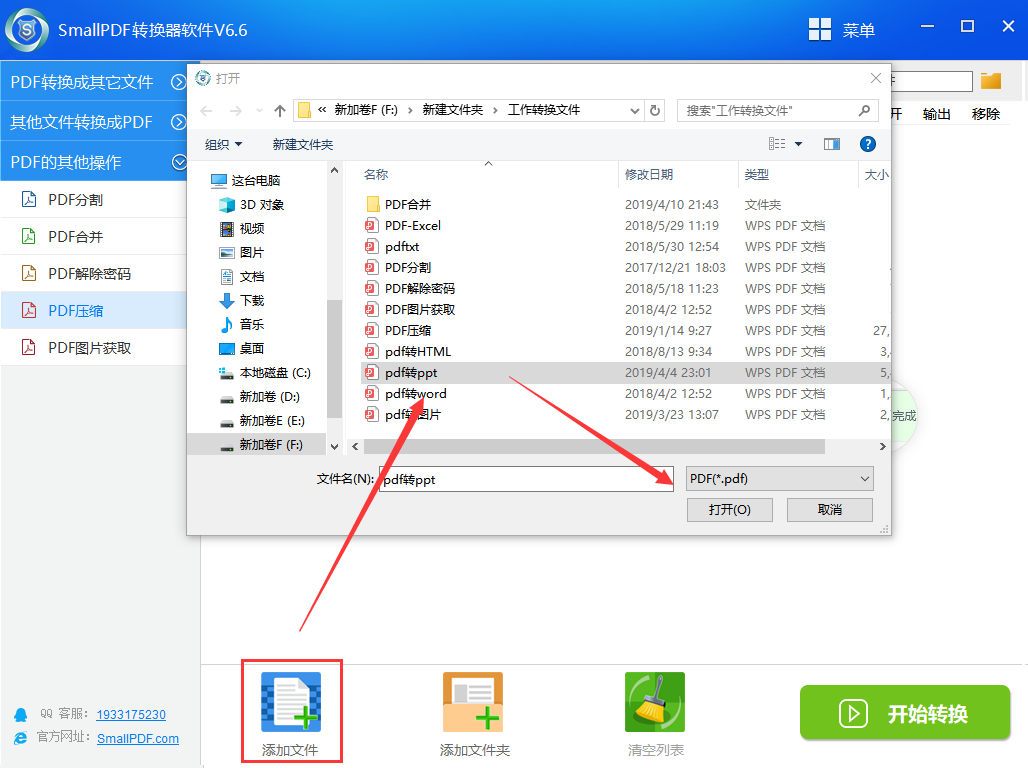Expand 其他文件转换成PDF section
This screenshot has width=1028, height=768.
(x=94, y=122)
